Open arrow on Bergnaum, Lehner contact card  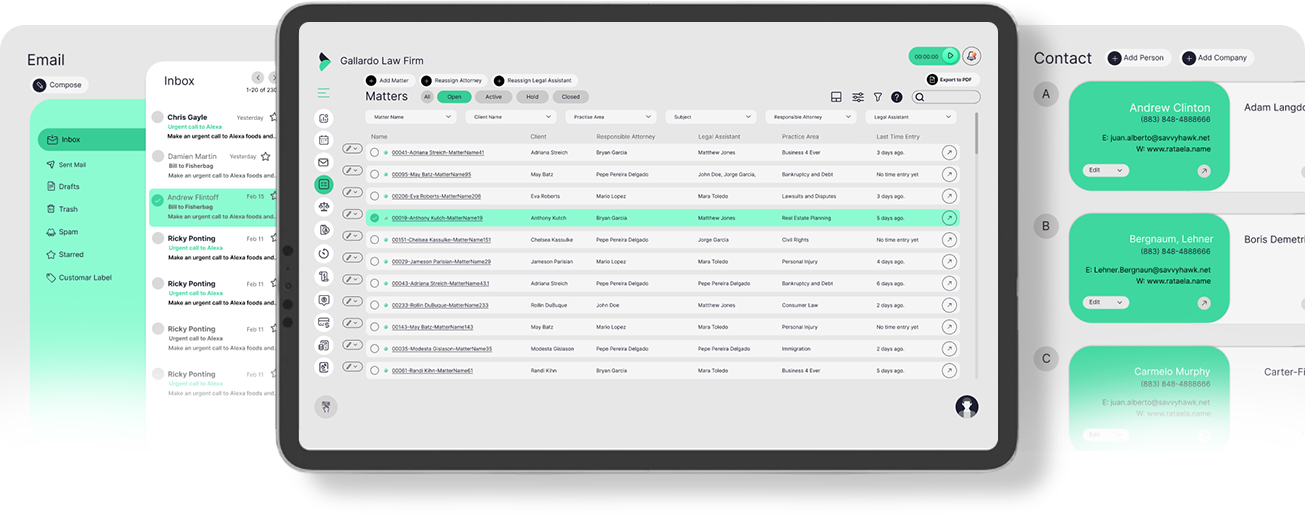1204,302
